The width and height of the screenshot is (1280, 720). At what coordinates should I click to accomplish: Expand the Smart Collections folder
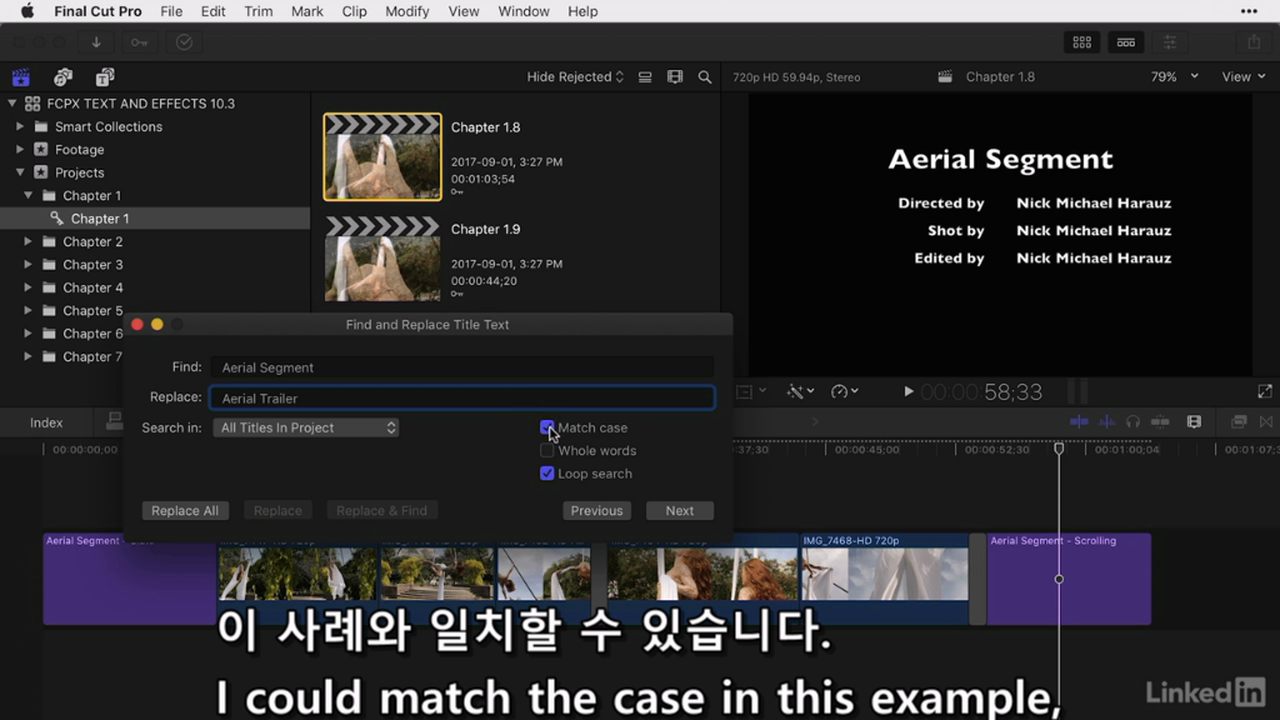point(20,126)
